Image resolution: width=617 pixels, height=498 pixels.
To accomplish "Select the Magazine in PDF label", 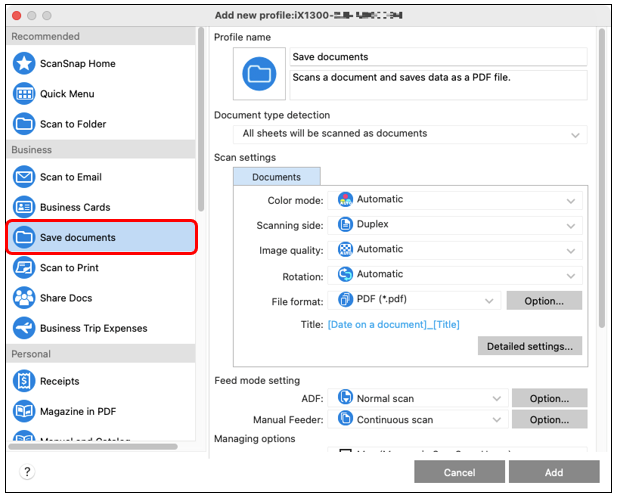I will point(78,411).
